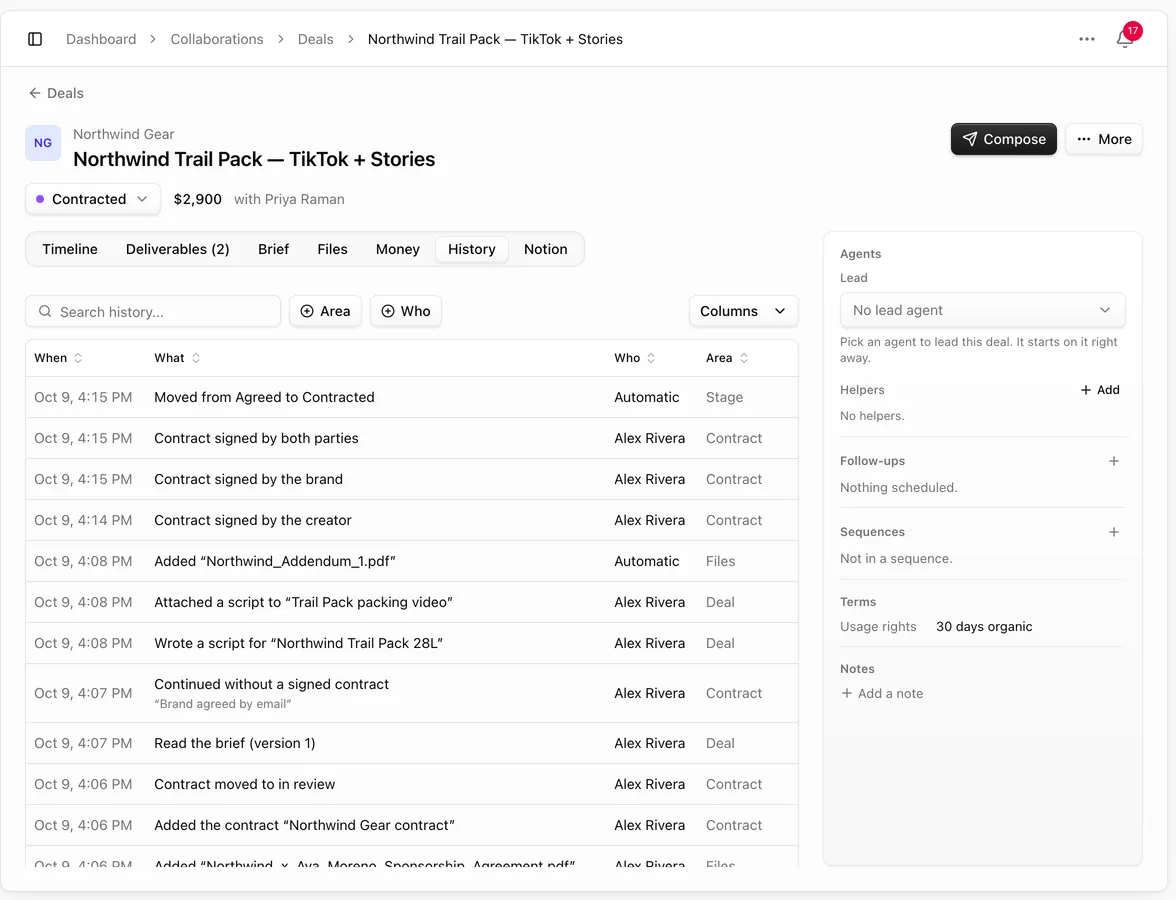The image size is (1176, 900).
Task: Switch to the Deliverables (2) tab
Action: (x=178, y=249)
